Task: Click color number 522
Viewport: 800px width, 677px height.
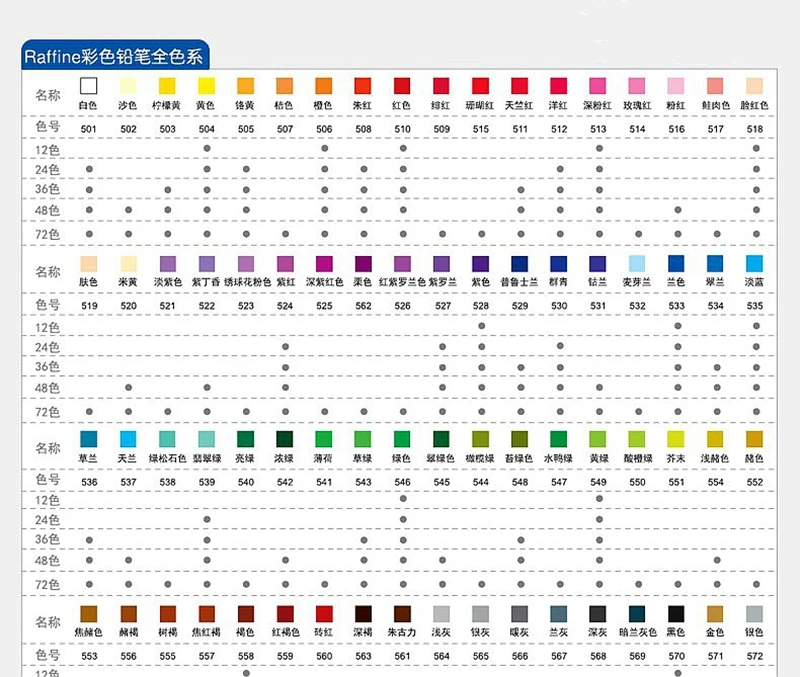Action: click(x=207, y=306)
